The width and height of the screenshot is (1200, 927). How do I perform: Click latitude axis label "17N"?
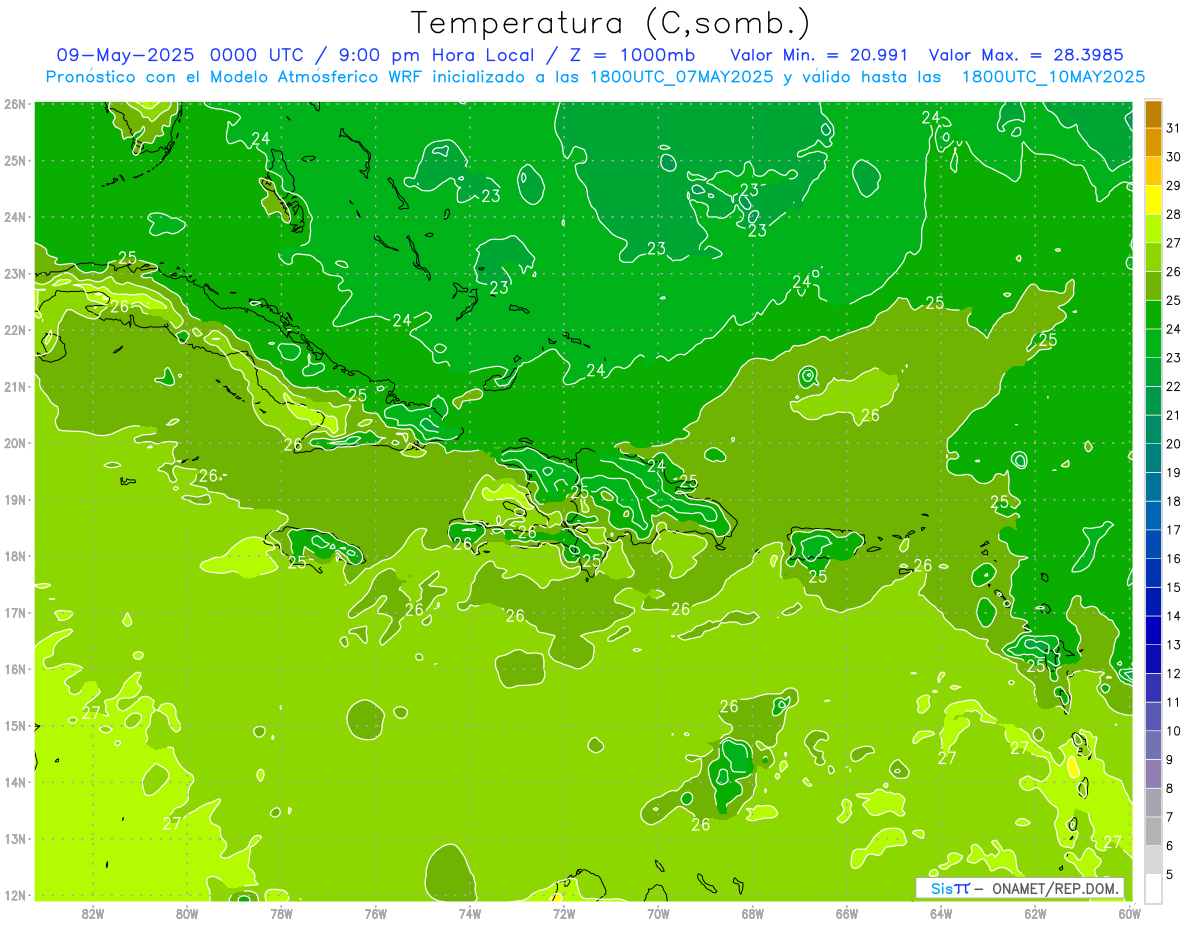click(16, 613)
